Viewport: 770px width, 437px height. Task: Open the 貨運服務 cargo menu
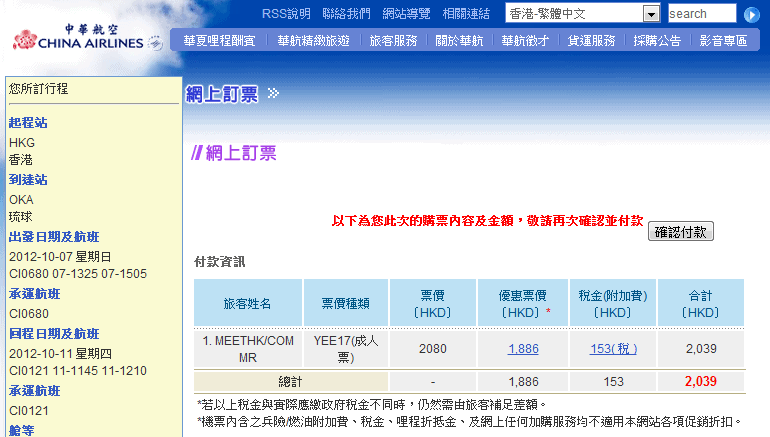(591, 41)
